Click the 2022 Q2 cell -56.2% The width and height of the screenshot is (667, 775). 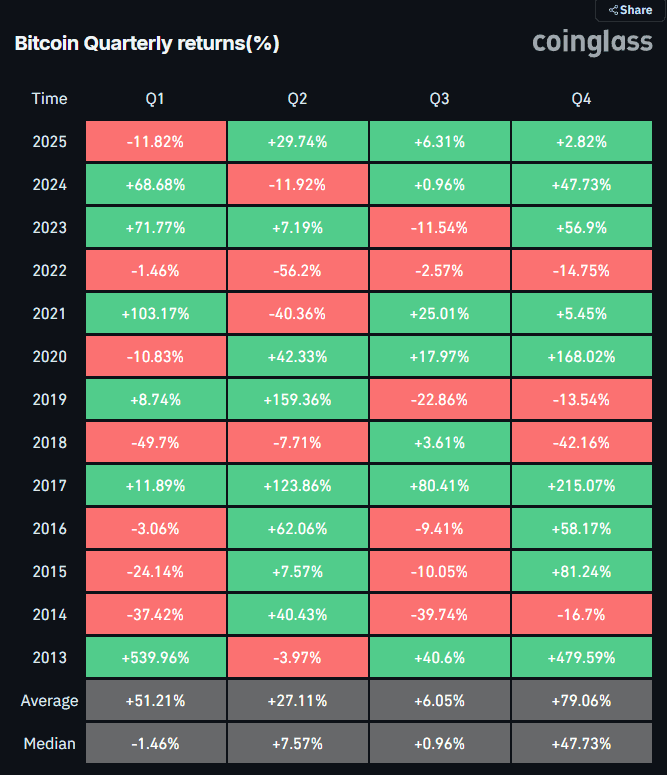[x=297, y=271]
